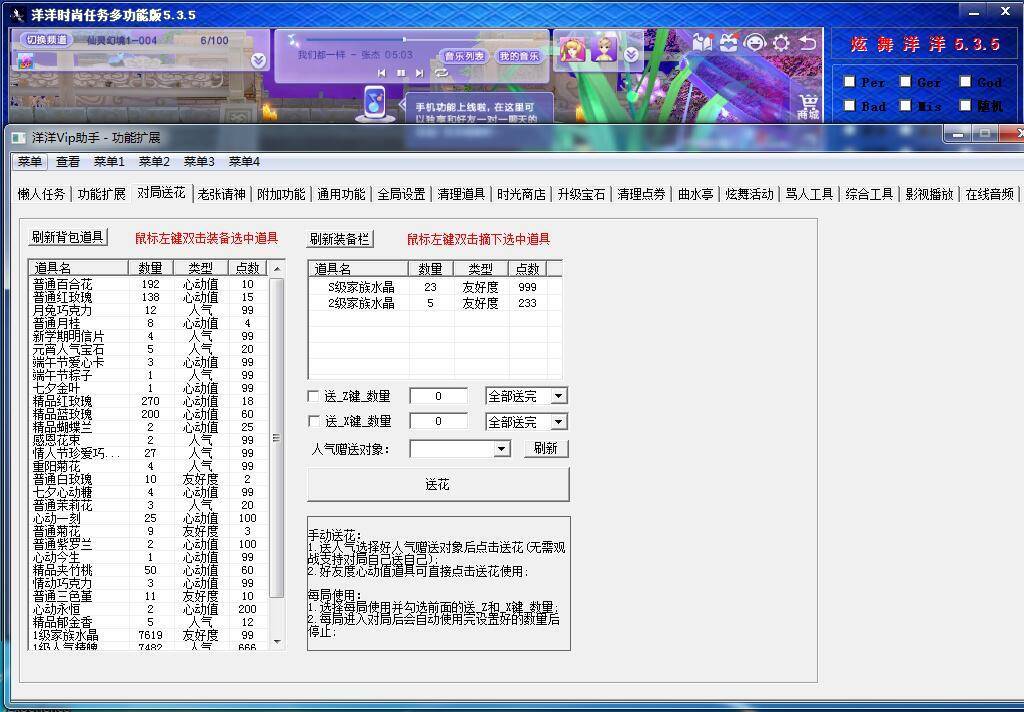Screen dimensions: 1024x712
Task: Enable the Per checkbox
Action: pos(849,82)
